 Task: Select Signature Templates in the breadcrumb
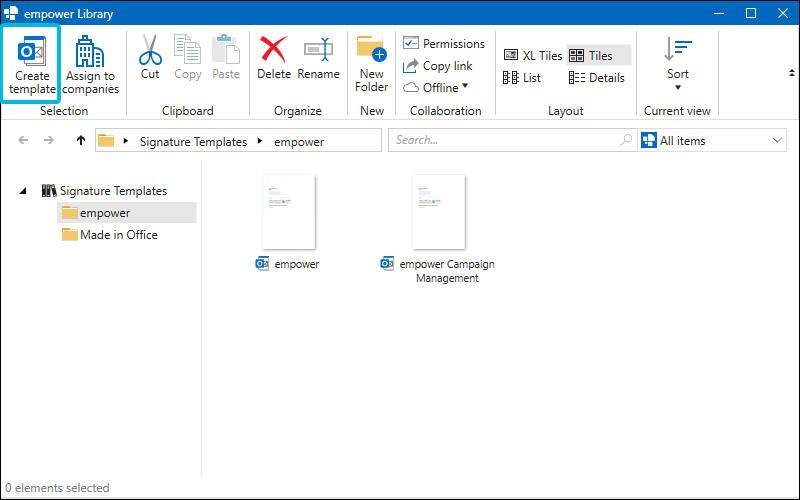tap(193, 141)
